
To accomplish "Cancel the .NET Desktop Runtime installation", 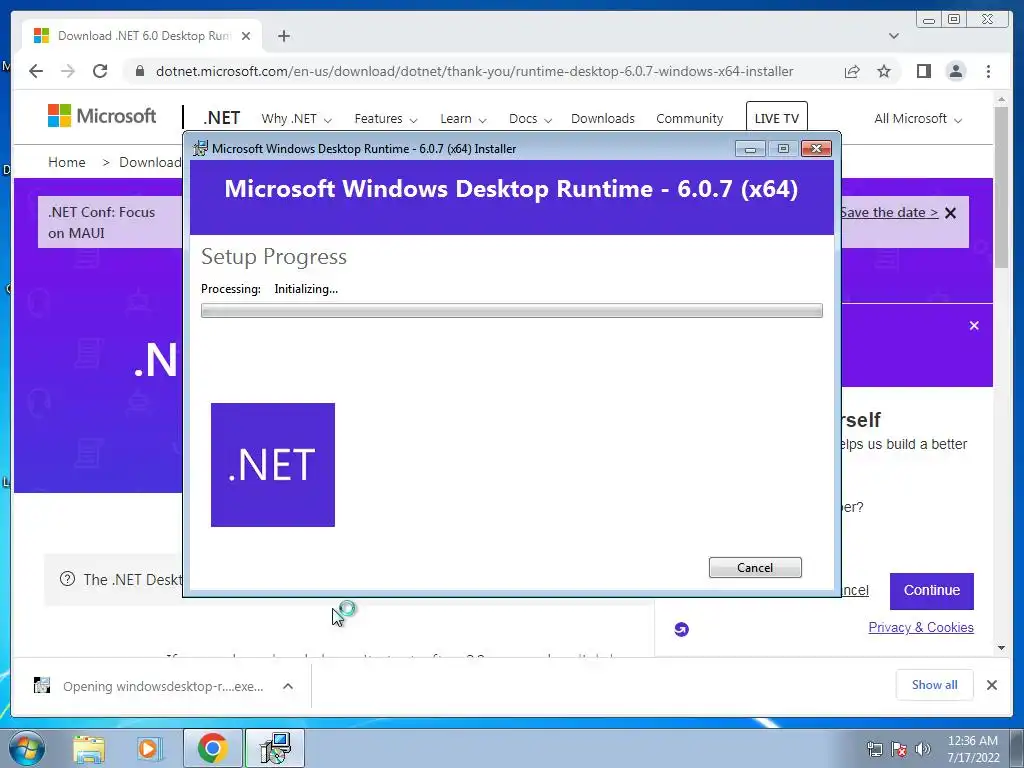I will [755, 568].
